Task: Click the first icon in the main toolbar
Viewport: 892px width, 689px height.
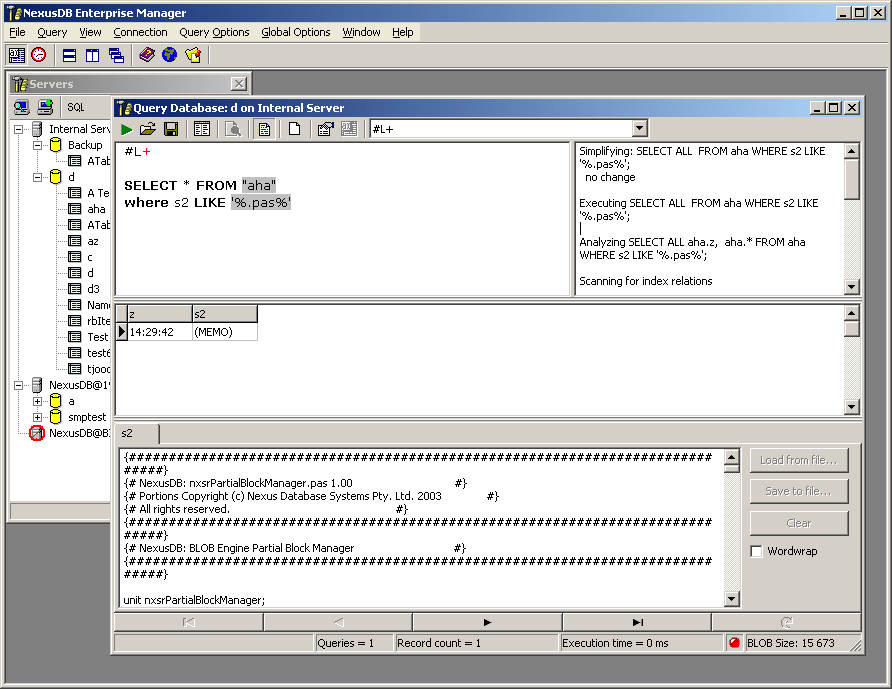Action: 16,55
